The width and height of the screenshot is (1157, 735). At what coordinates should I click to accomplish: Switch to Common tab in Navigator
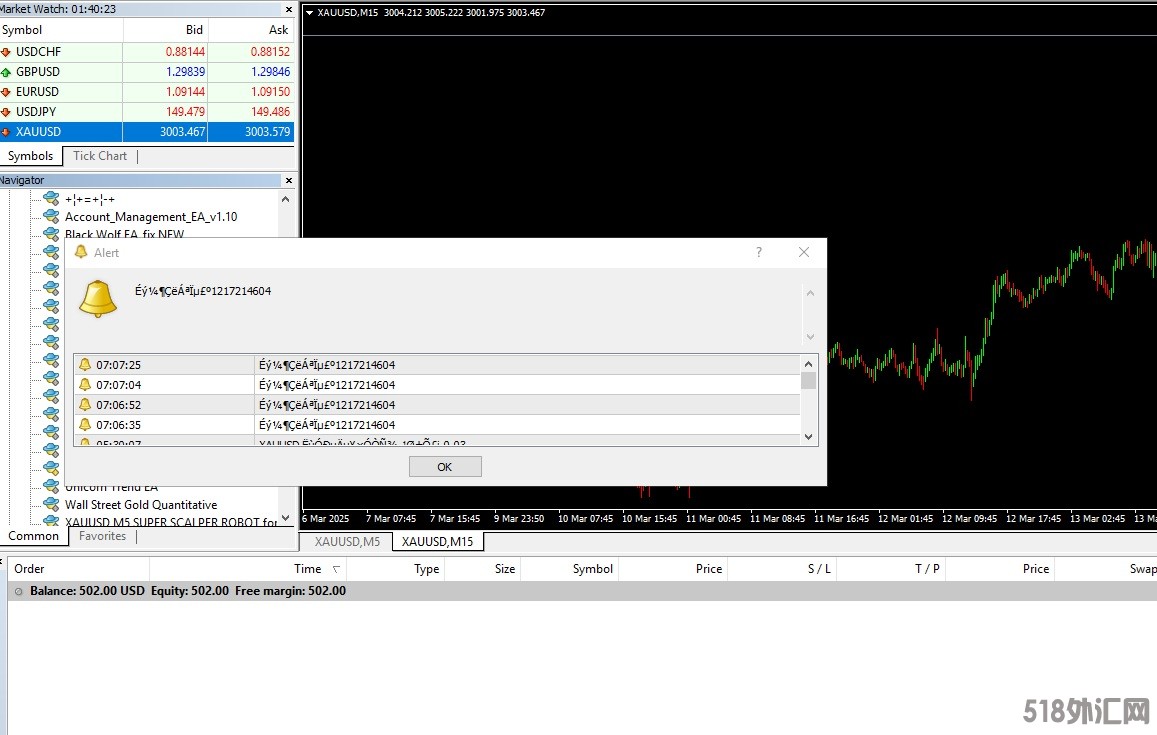pyautogui.click(x=33, y=536)
